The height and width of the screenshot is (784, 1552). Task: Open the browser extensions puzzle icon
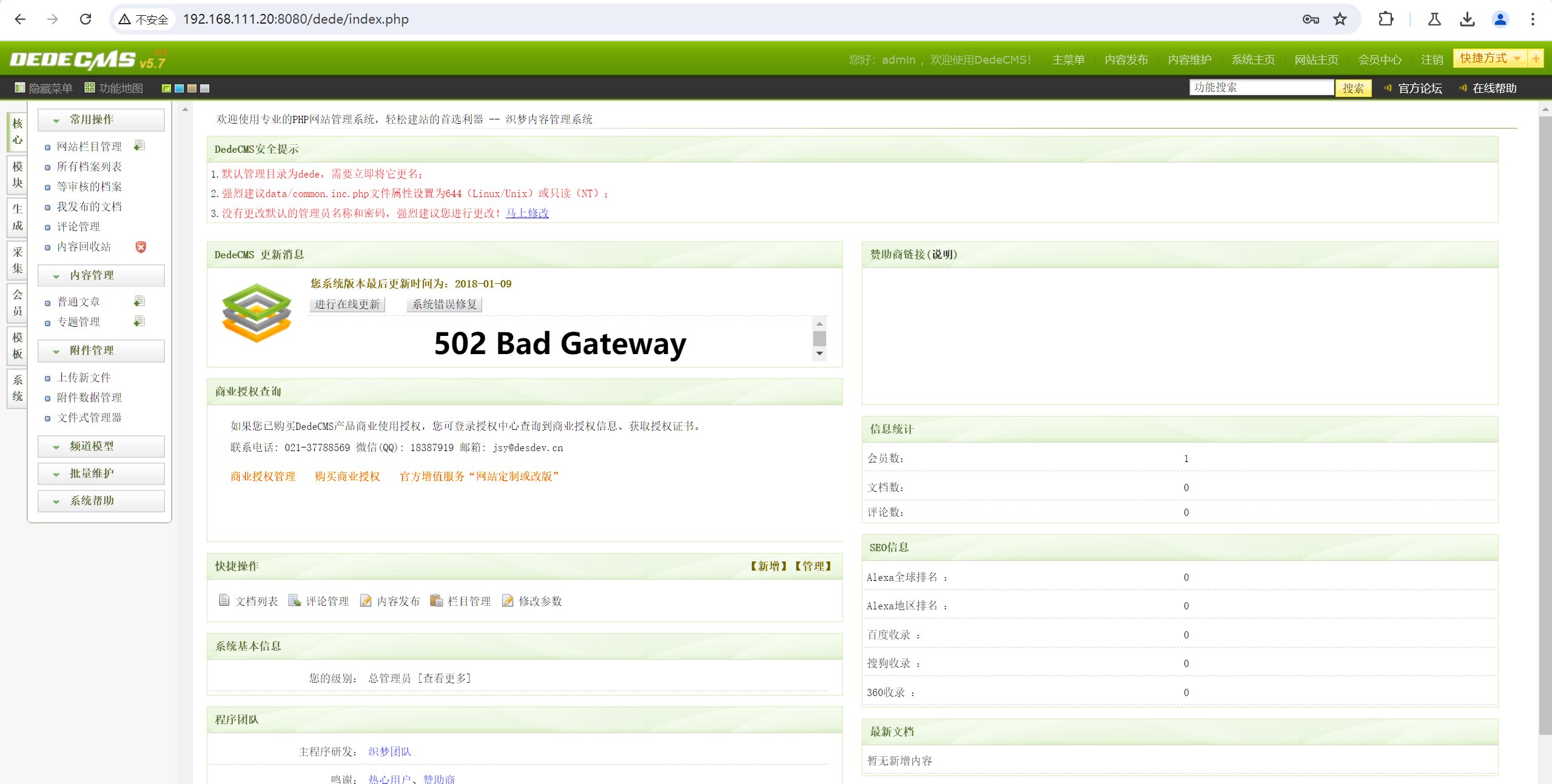pyautogui.click(x=1386, y=19)
